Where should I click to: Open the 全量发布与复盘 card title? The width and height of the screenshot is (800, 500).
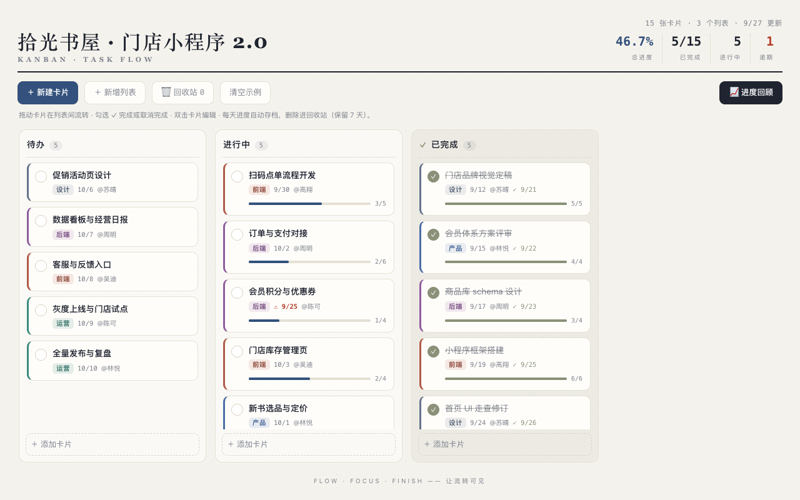pyautogui.click(x=82, y=353)
